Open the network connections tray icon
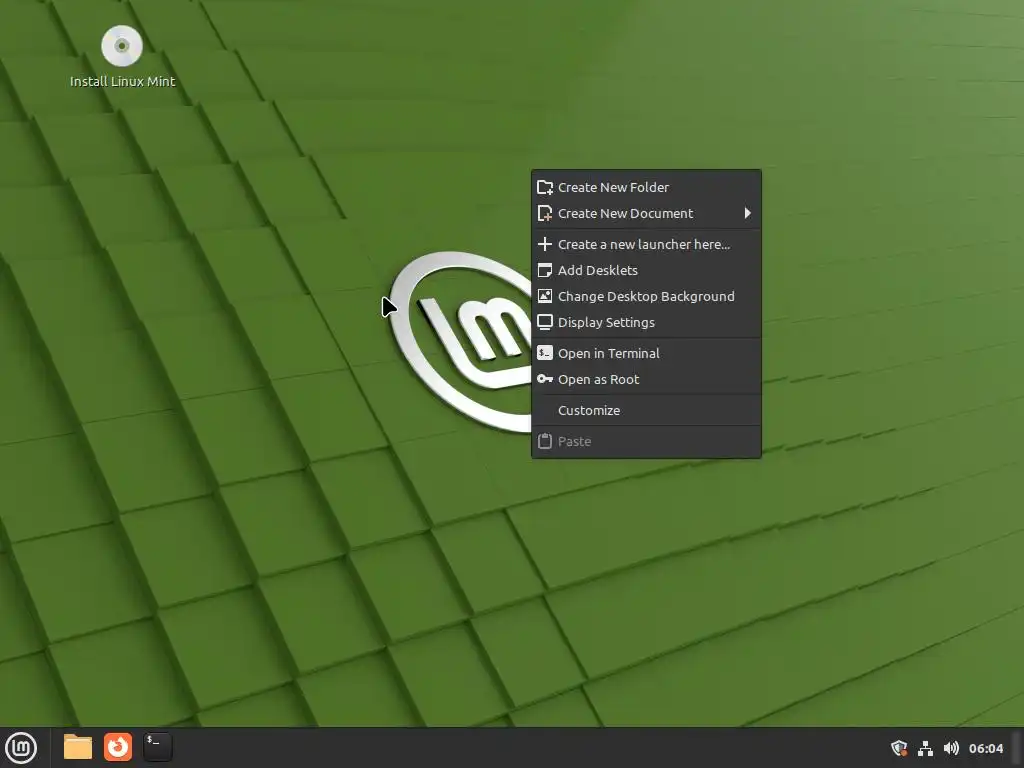This screenshot has width=1024, height=768. pyautogui.click(x=925, y=748)
